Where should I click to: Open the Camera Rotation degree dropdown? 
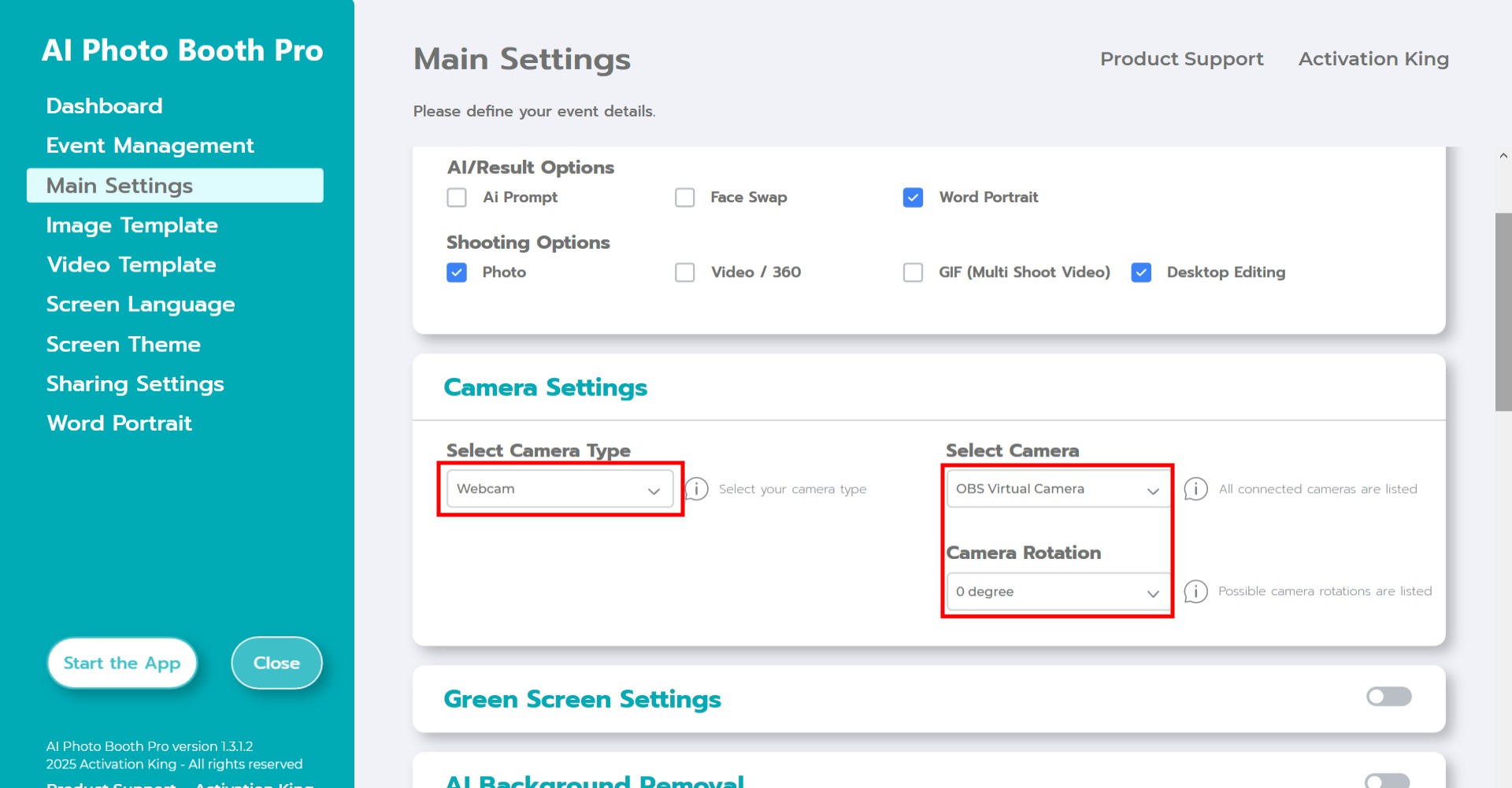[x=1057, y=592]
